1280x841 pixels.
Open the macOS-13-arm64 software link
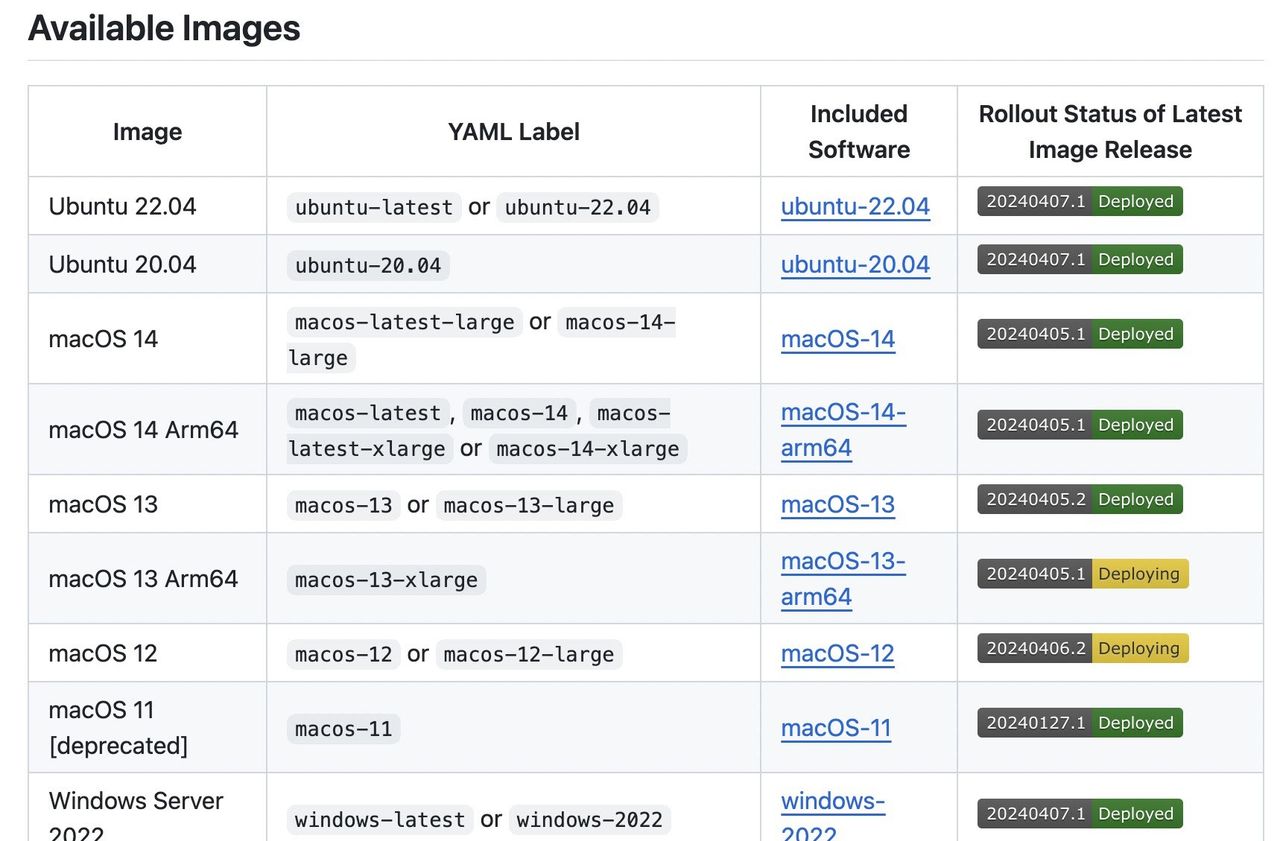pos(843,579)
